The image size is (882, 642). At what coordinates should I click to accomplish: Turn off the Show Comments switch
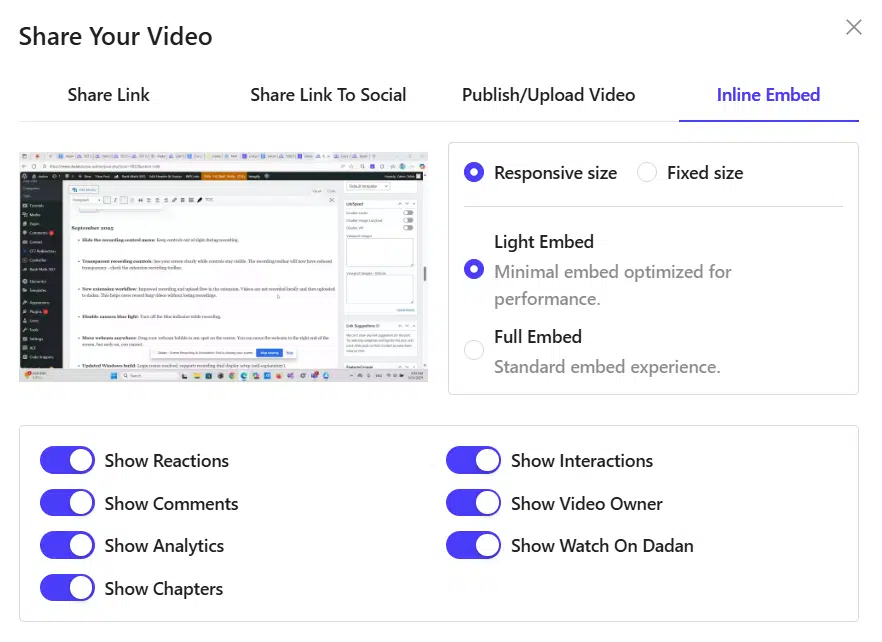coord(67,503)
